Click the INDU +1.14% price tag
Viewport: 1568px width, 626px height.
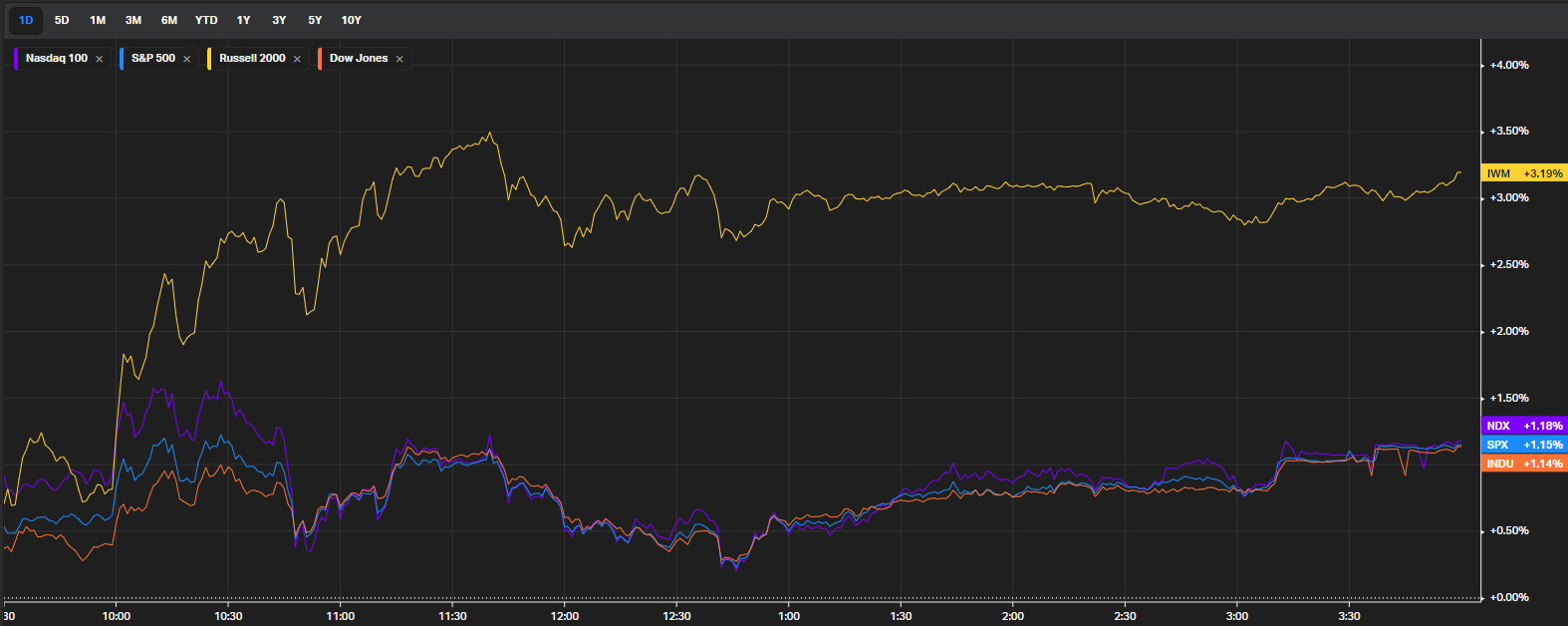[1524, 464]
